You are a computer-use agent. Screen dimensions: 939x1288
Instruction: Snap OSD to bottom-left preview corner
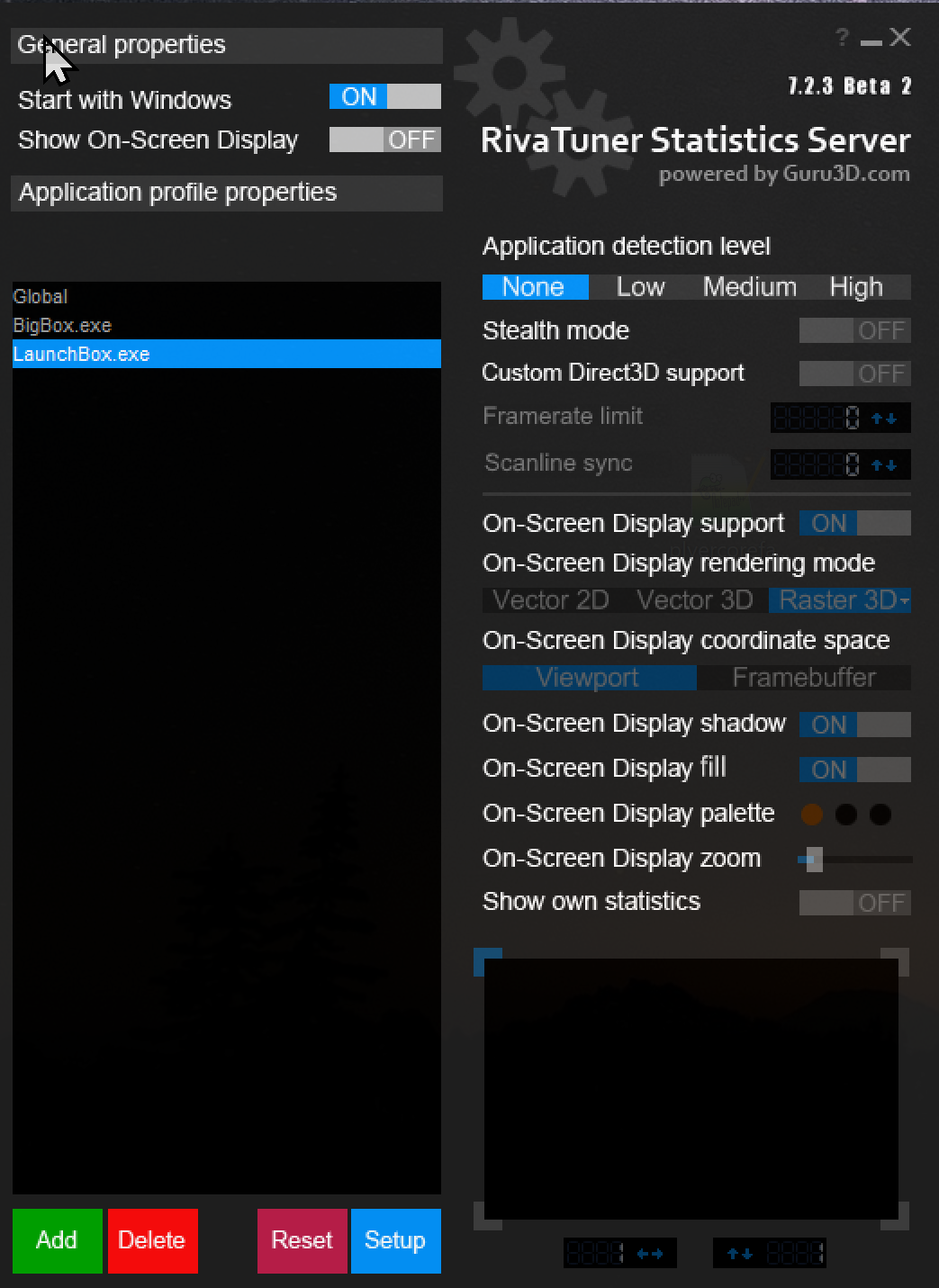[x=484, y=1222]
